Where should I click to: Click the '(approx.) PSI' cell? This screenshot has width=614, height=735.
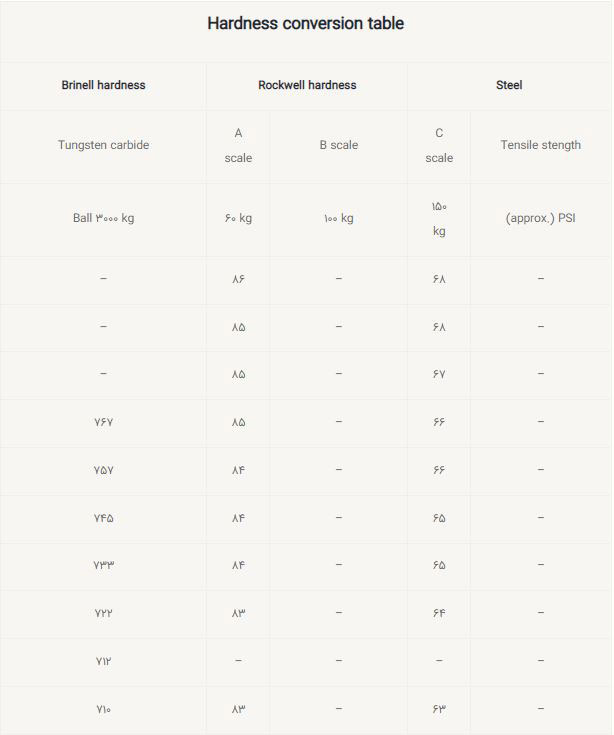tap(540, 218)
